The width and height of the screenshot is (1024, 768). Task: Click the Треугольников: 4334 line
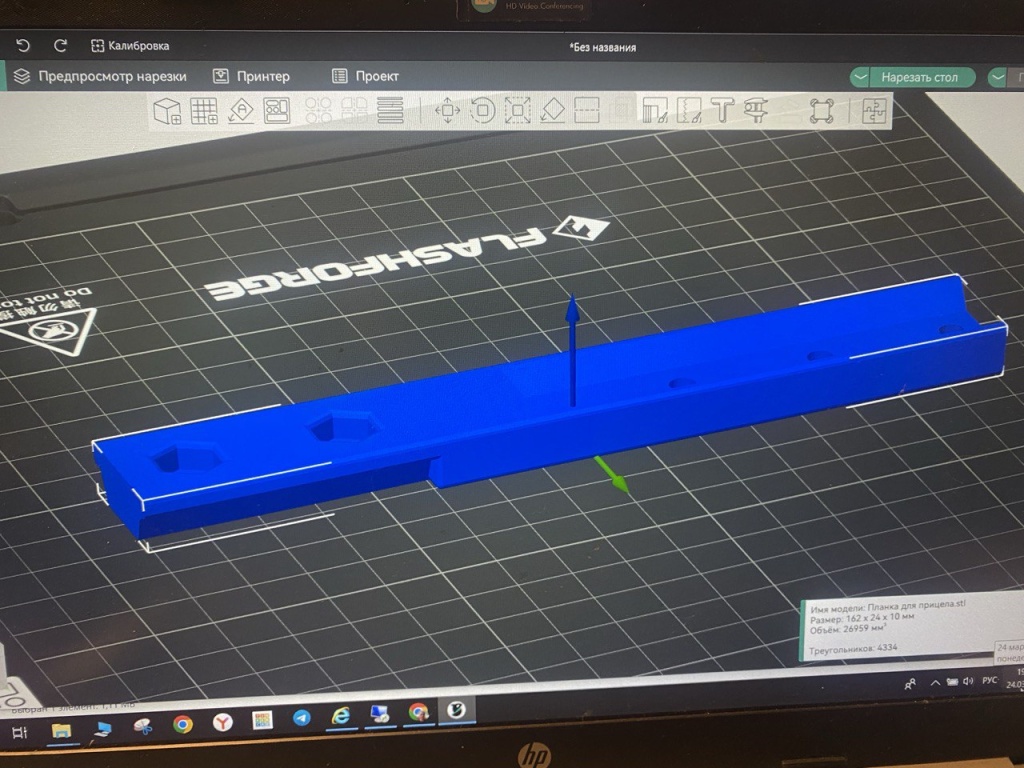pyautogui.click(x=853, y=648)
